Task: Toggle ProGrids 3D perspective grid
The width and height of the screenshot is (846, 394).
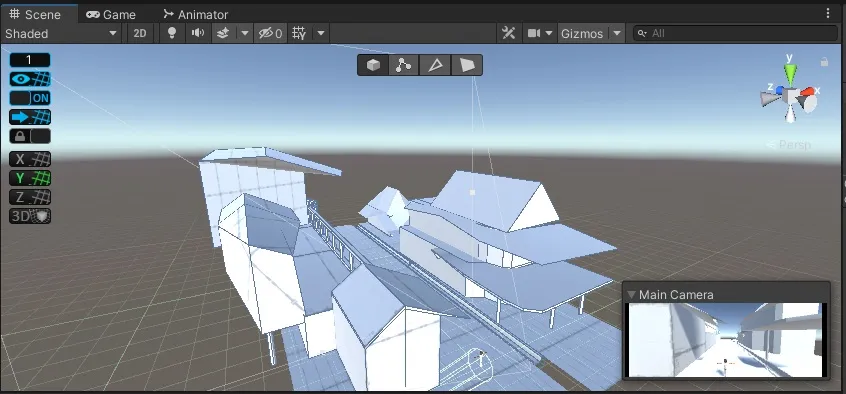Action: [x=30, y=216]
